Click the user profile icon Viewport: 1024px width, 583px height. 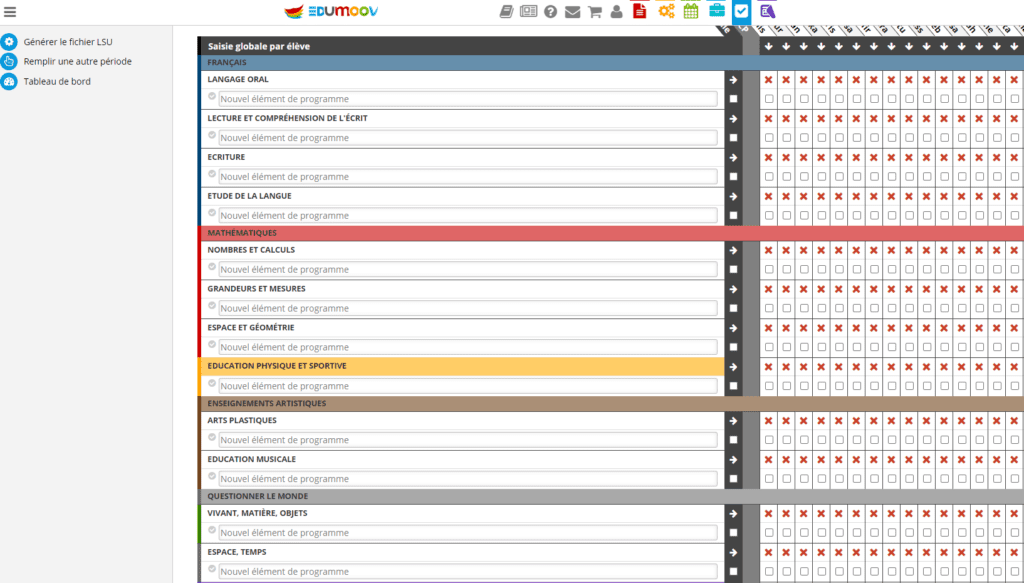[x=616, y=12]
